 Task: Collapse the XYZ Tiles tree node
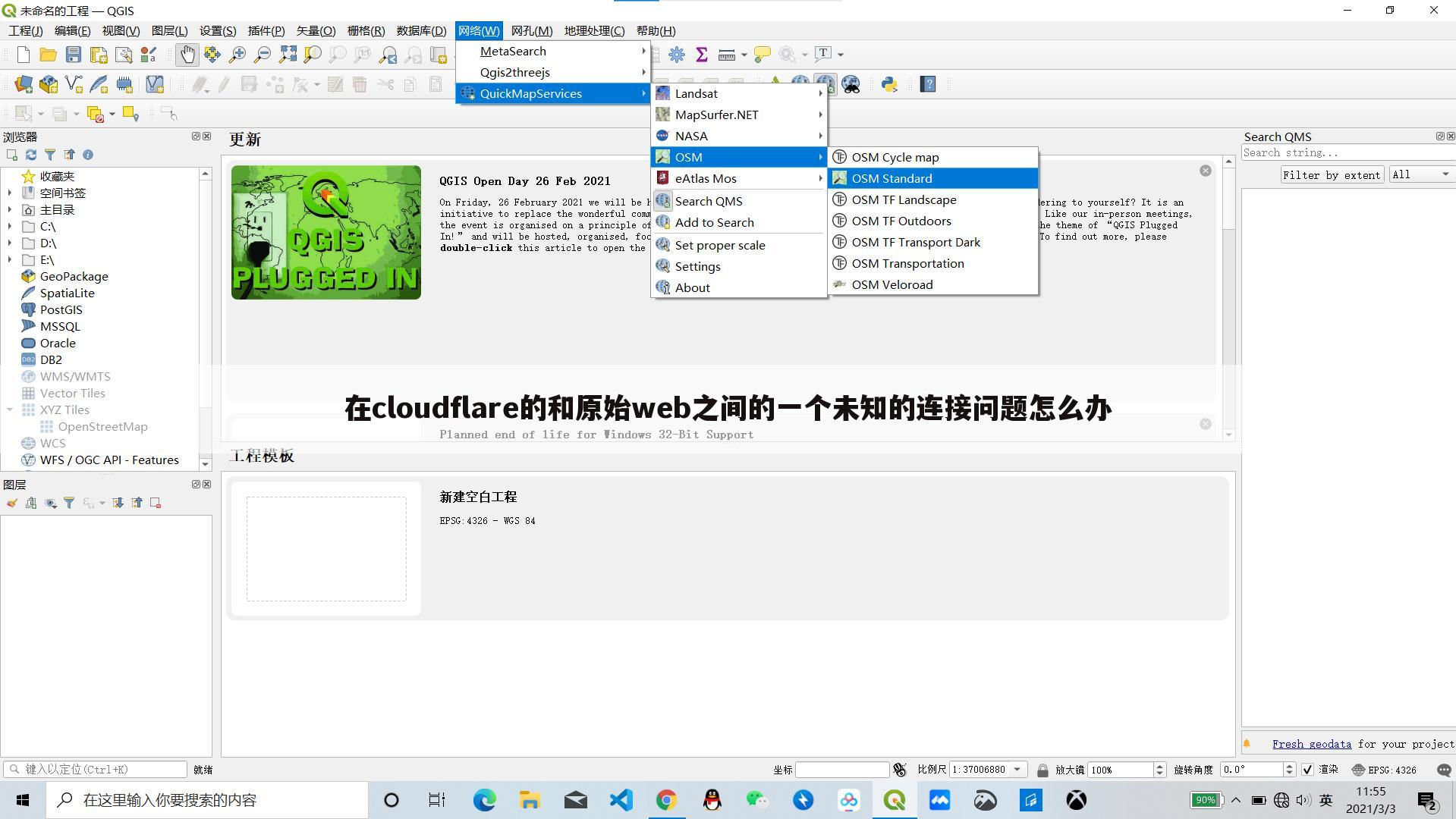coord(9,410)
